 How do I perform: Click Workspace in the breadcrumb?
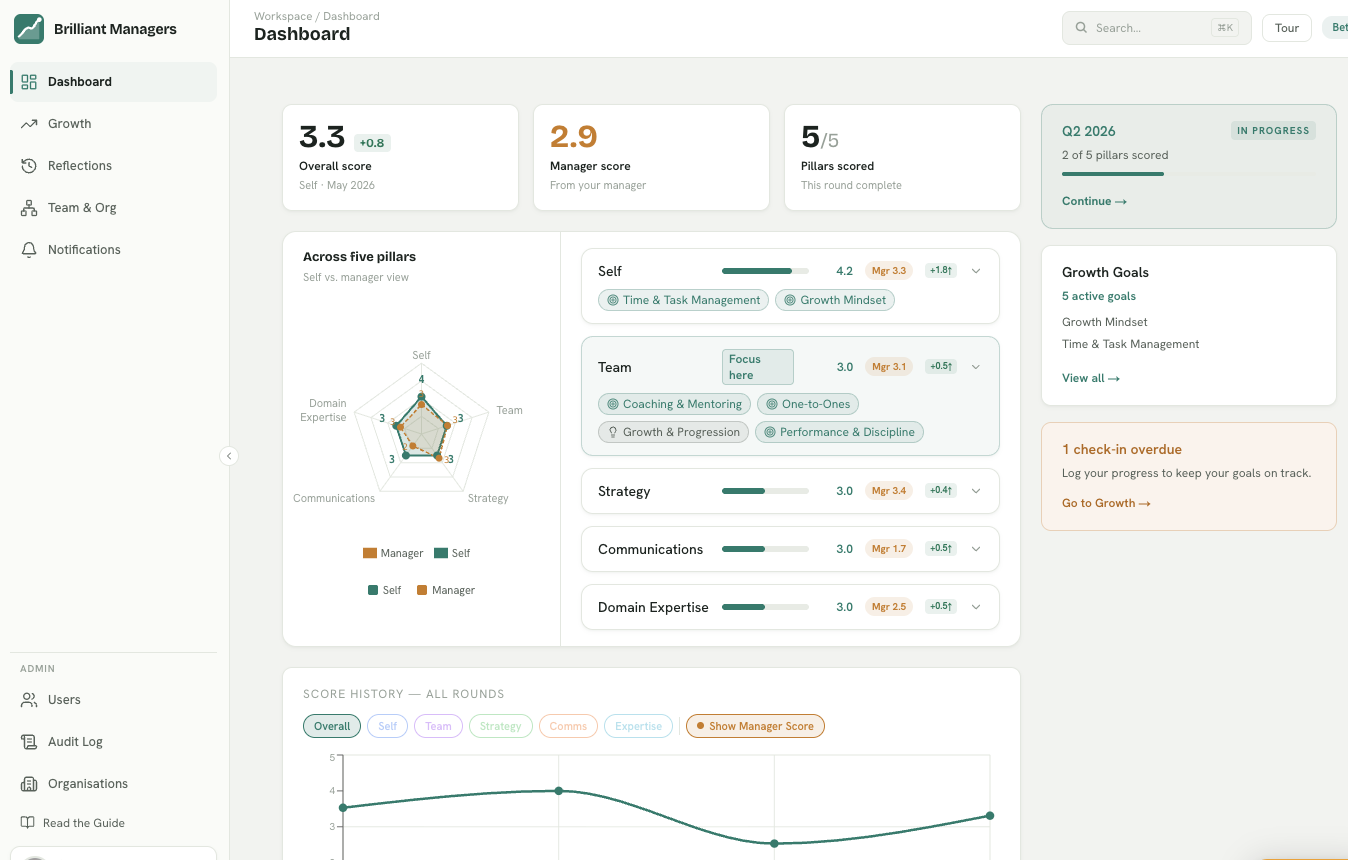click(284, 16)
